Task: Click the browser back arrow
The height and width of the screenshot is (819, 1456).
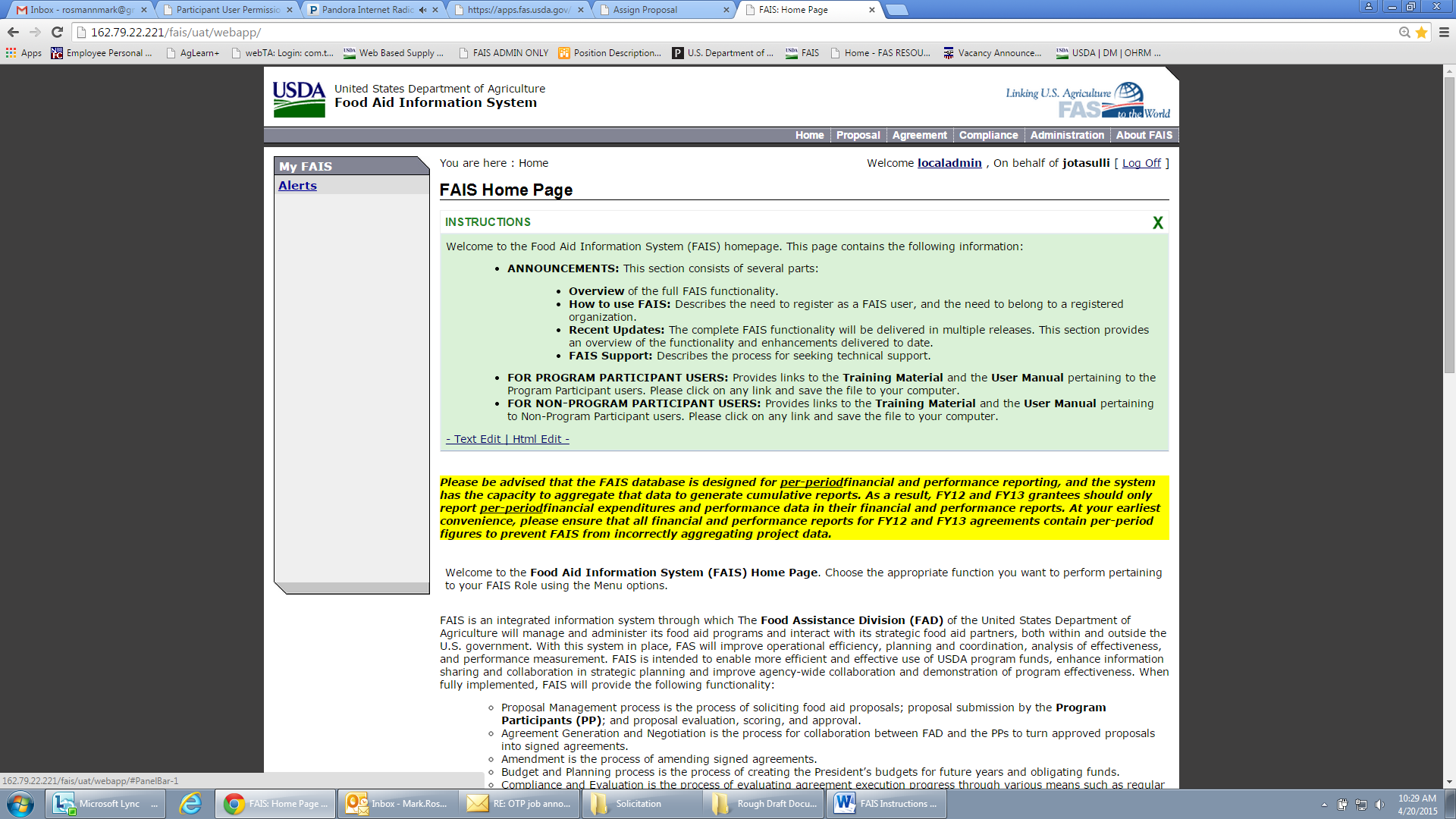Action: [13, 33]
